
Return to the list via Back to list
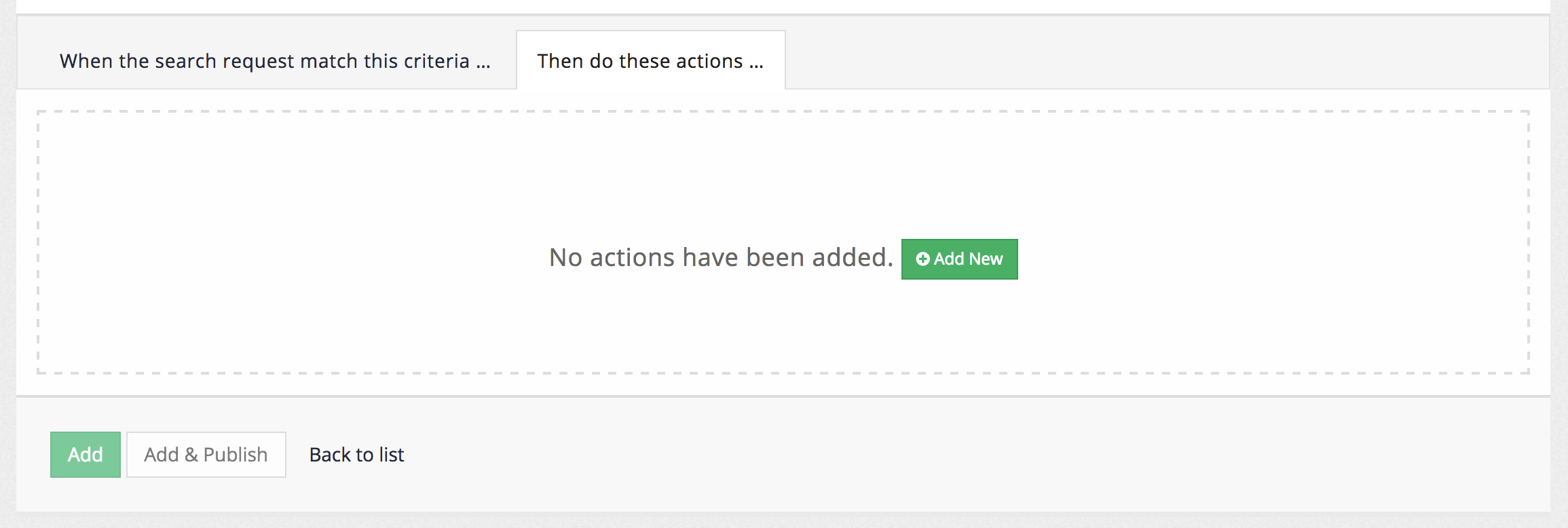coord(356,455)
